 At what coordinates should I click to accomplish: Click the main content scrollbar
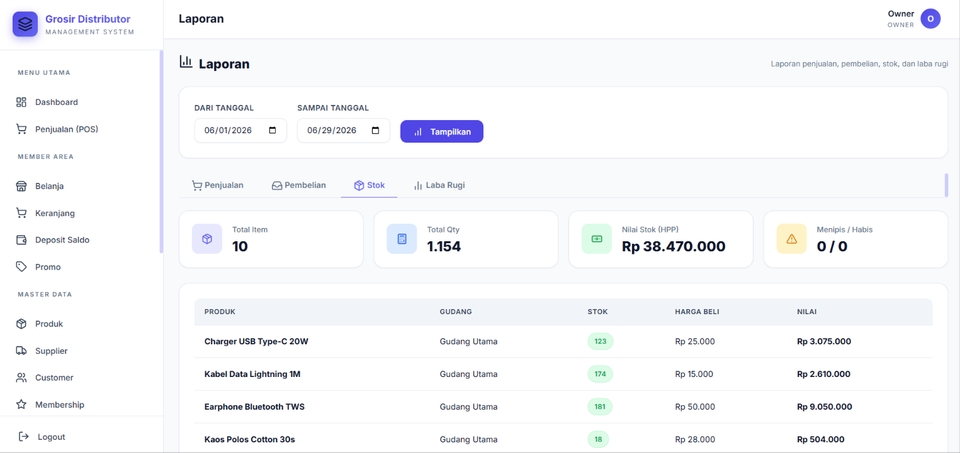[947, 185]
